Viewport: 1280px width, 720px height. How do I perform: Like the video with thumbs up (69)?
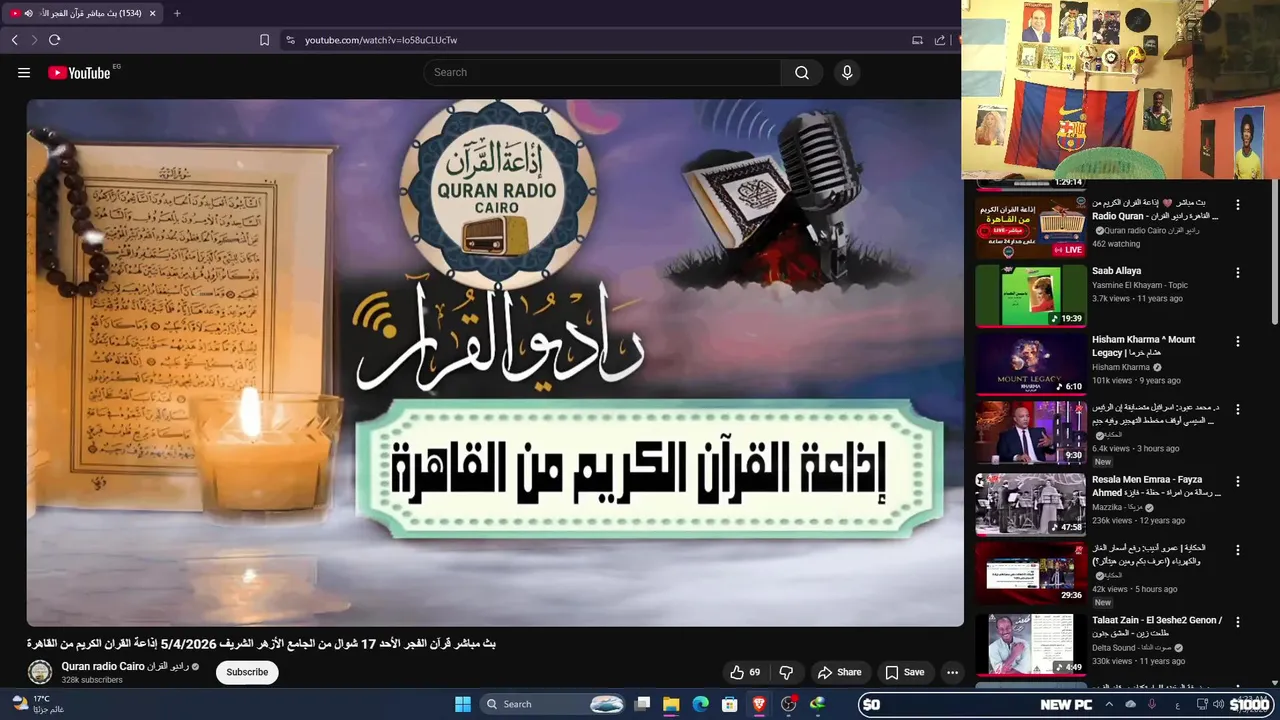[x=746, y=672]
